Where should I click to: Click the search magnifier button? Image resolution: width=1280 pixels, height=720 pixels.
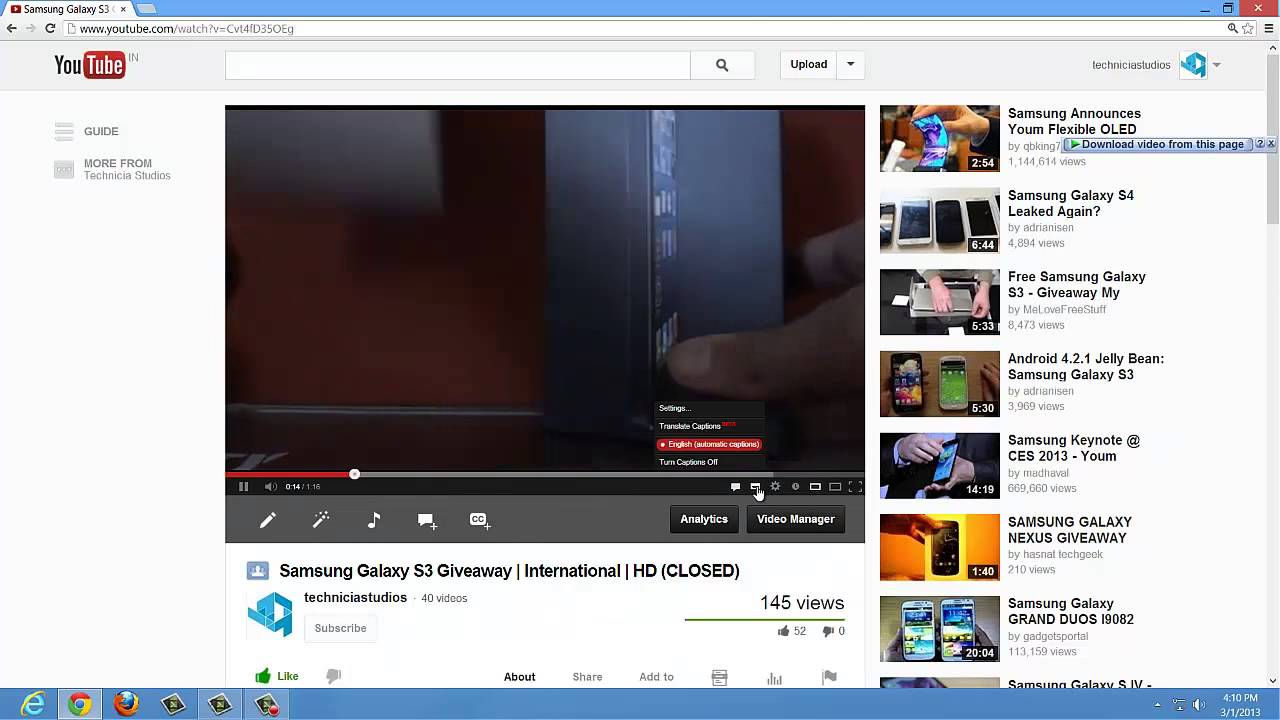(722, 65)
